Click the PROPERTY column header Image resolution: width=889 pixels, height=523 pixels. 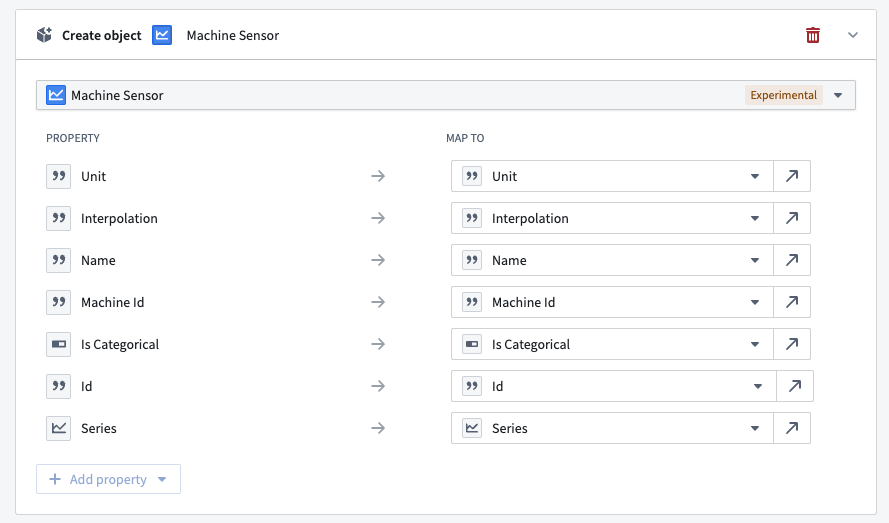tap(73, 138)
